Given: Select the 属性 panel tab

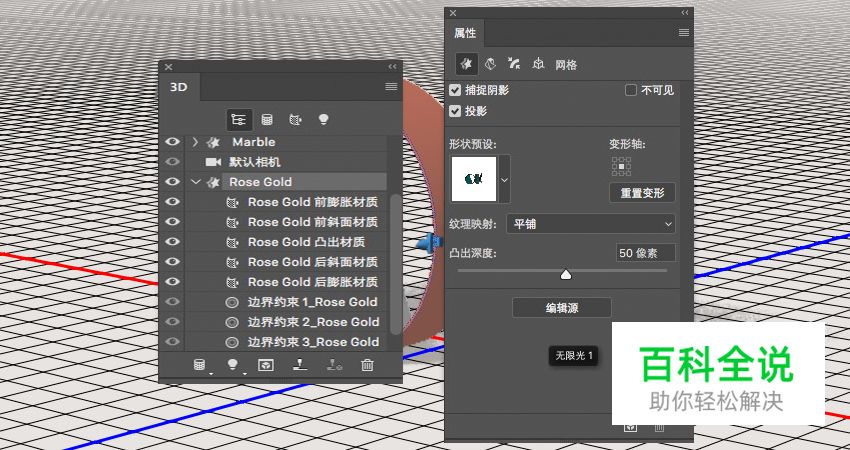Looking at the screenshot, I should click(x=465, y=33).
